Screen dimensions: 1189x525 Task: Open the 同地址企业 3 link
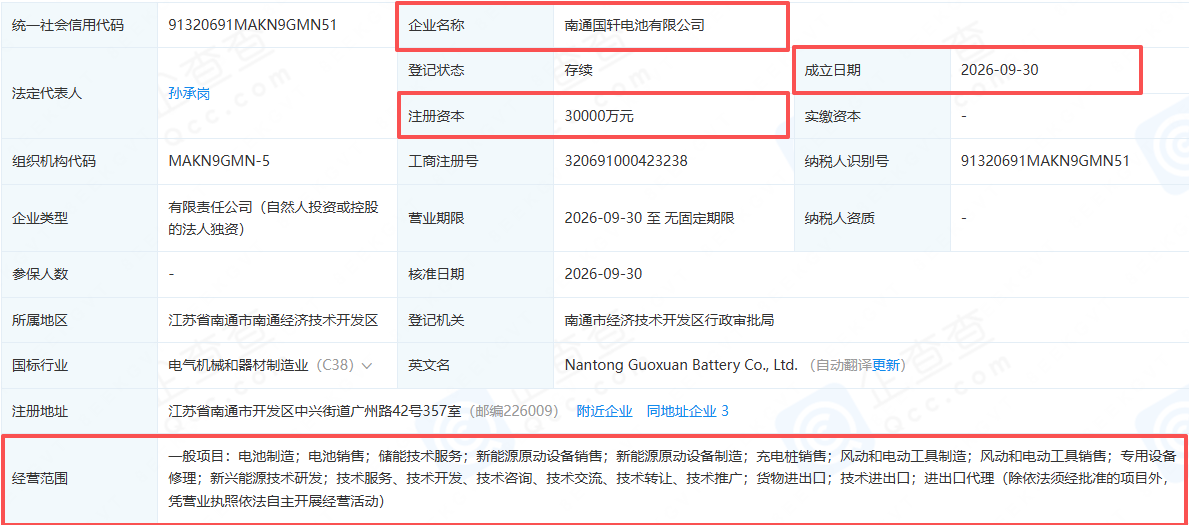coord(687,411)
